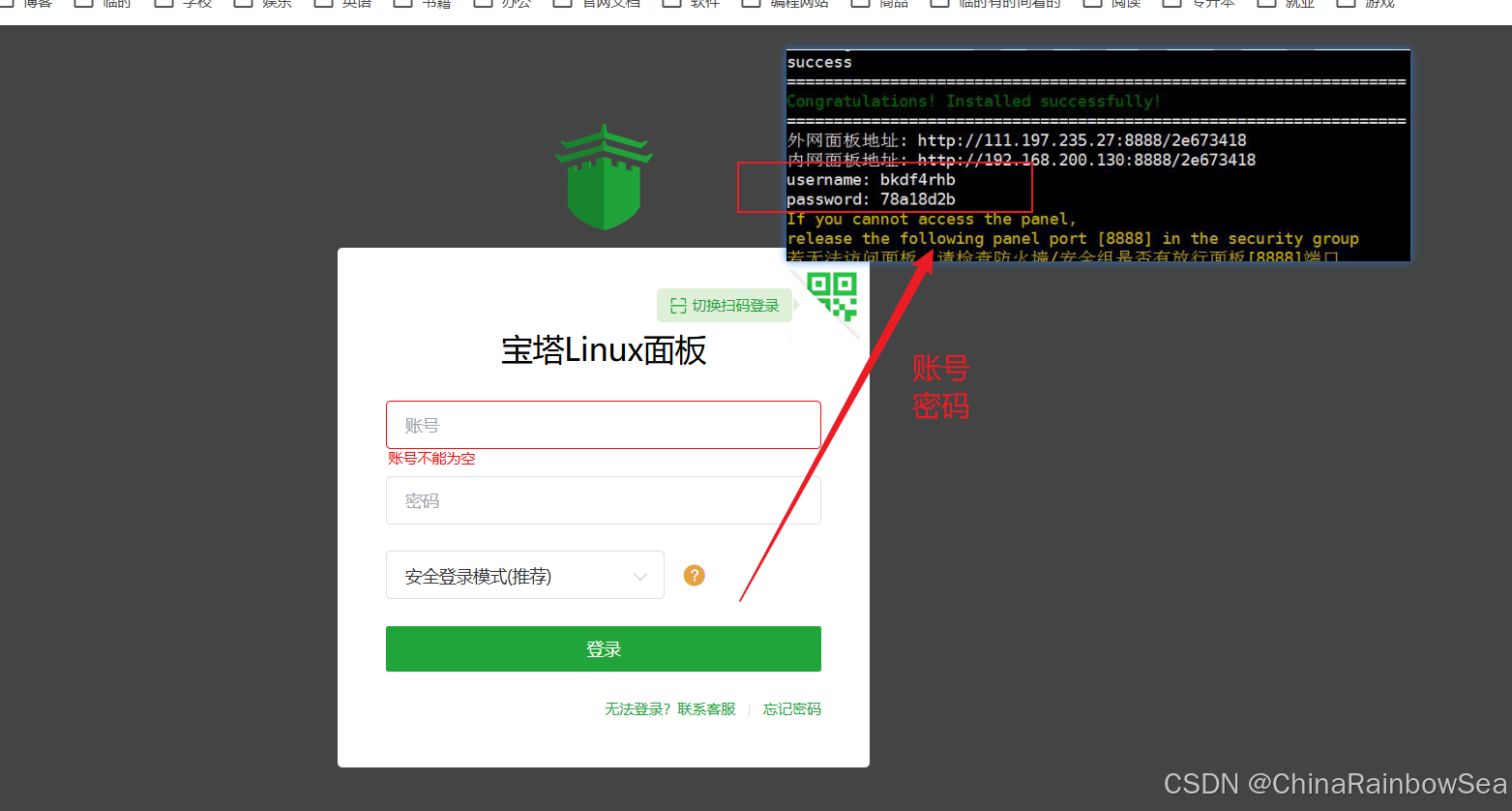Toggle the checkbox next to 博客
The width and height of the screenshot is (1512, 811).
7,5
